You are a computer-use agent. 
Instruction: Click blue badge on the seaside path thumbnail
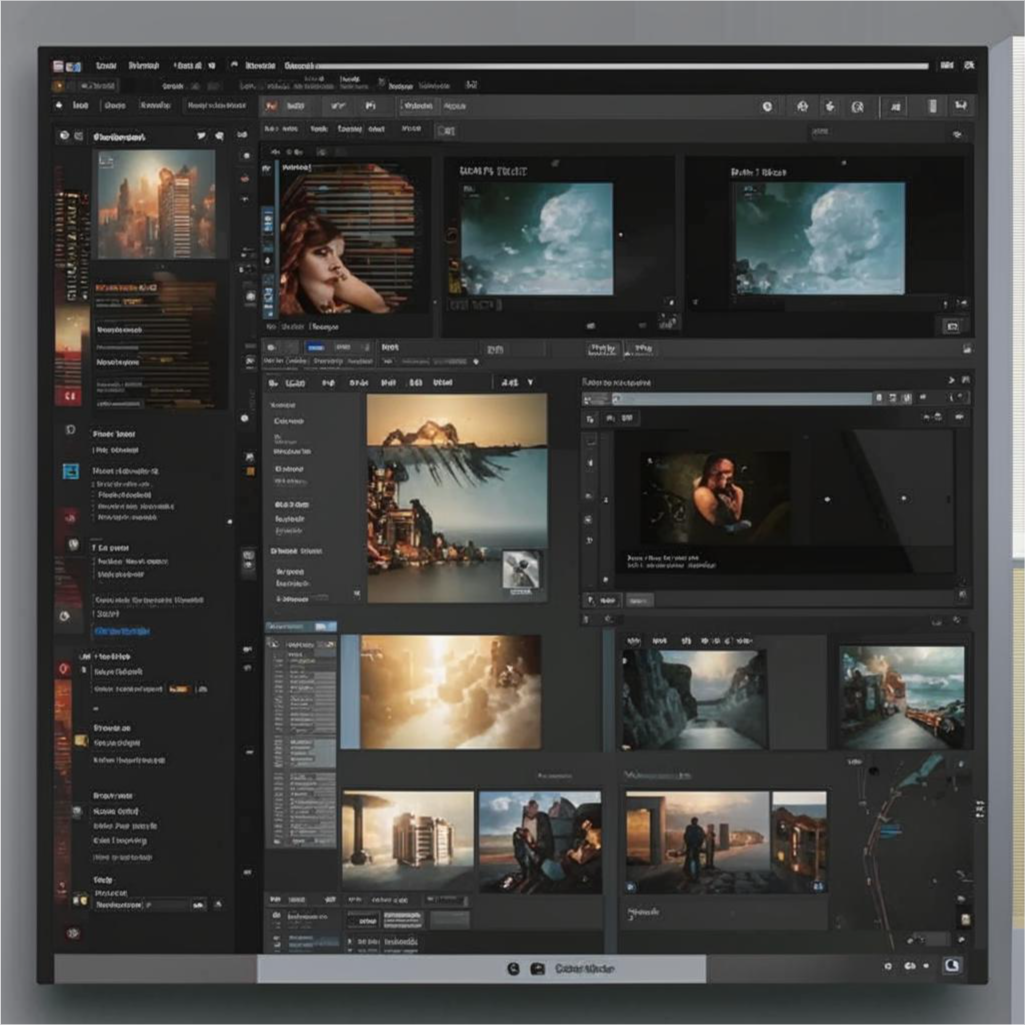coord(631,887)
